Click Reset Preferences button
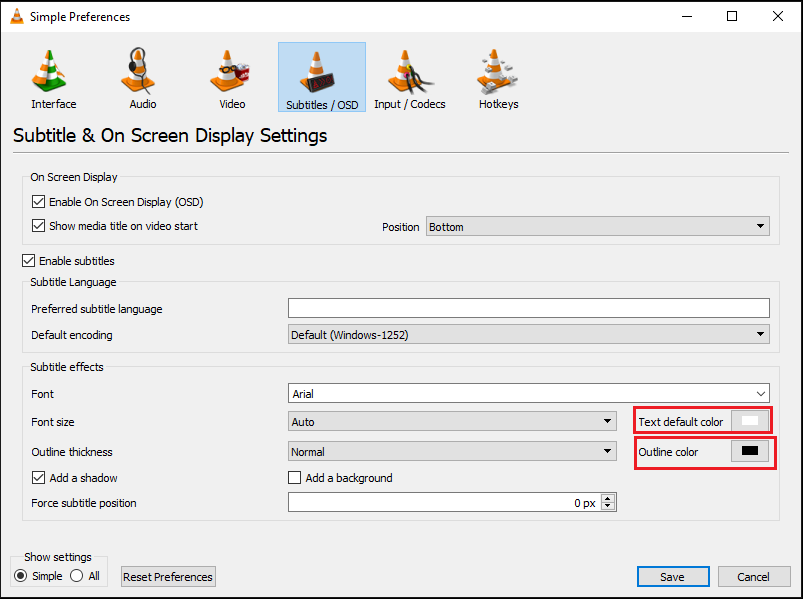 click(168, 576)
